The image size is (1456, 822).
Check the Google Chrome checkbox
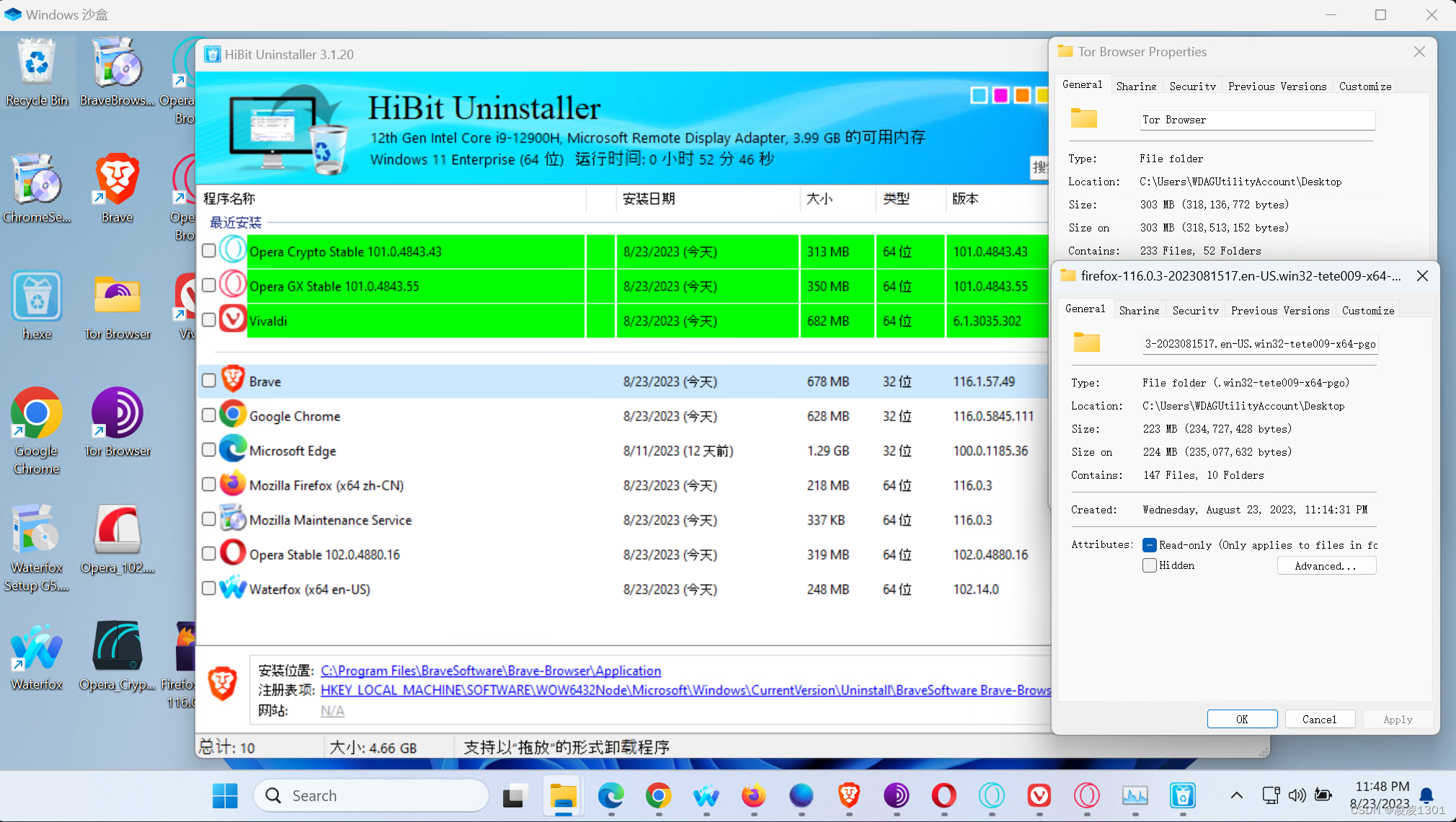209,415
